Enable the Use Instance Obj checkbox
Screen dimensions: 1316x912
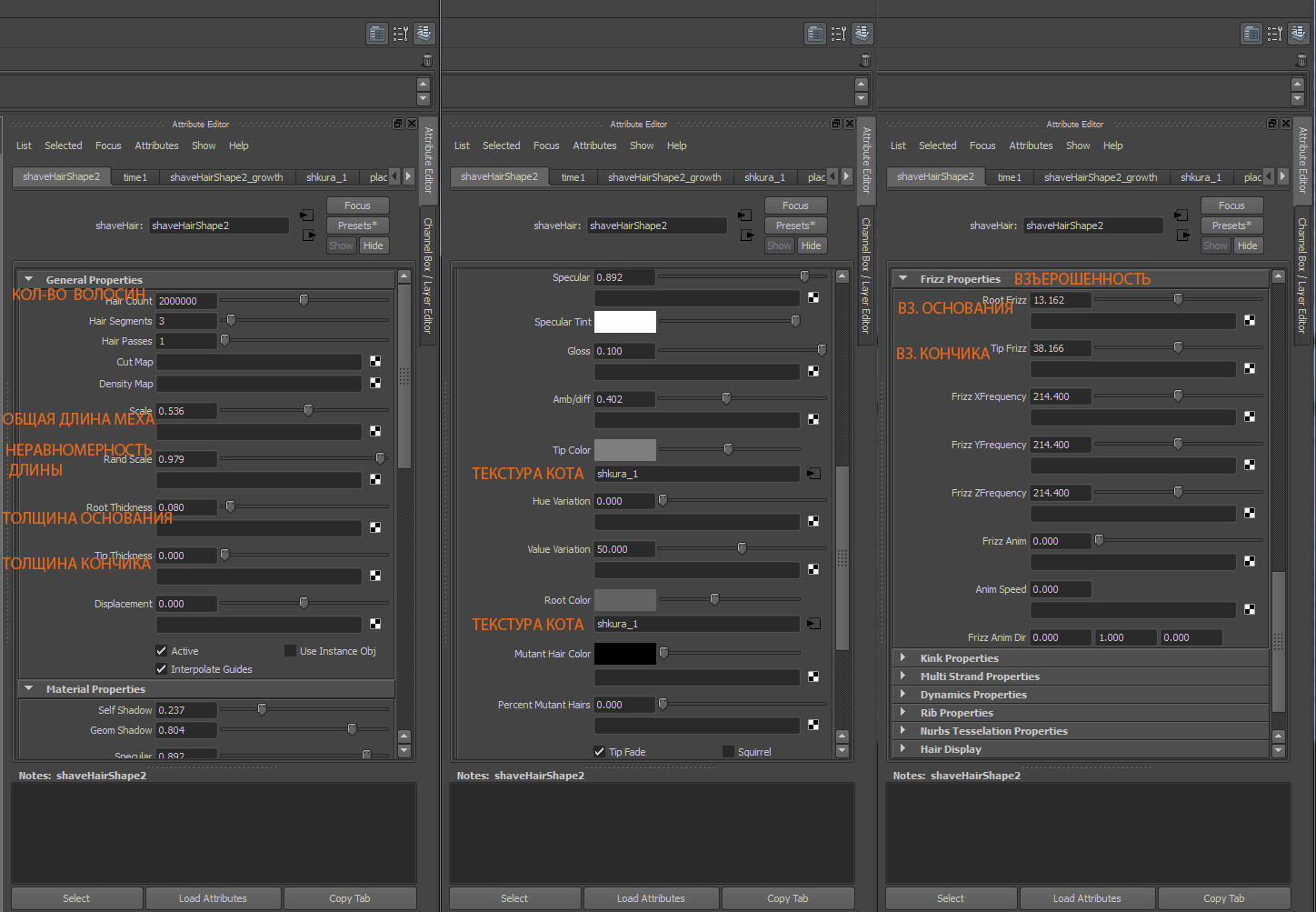click(290, 651)
